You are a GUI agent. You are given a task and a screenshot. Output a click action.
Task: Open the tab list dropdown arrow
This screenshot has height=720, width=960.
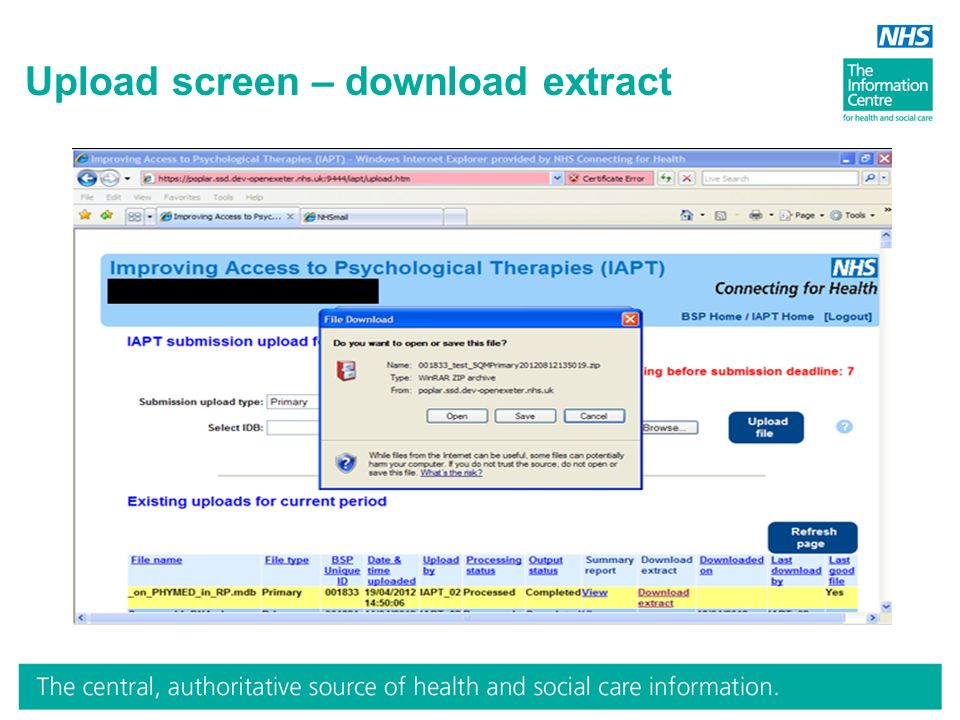(149, 217)
